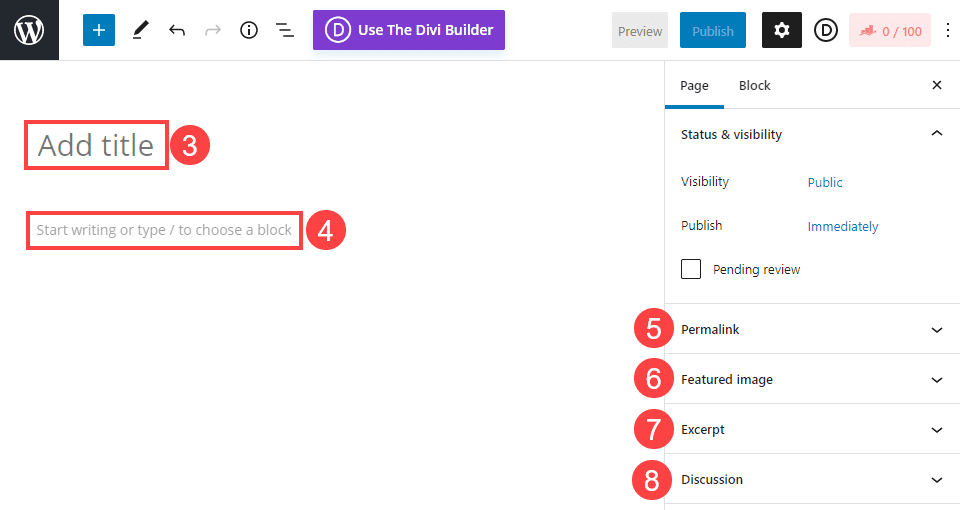Open the list view outline icon
960x510 pixels.
285,30
